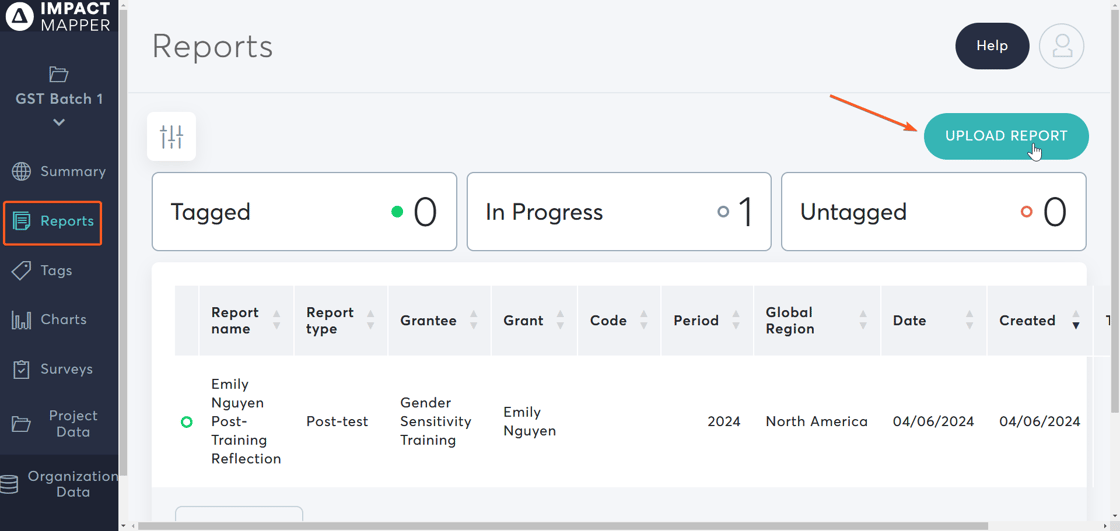Click the Surveys clipboard icon

[21, 369]
